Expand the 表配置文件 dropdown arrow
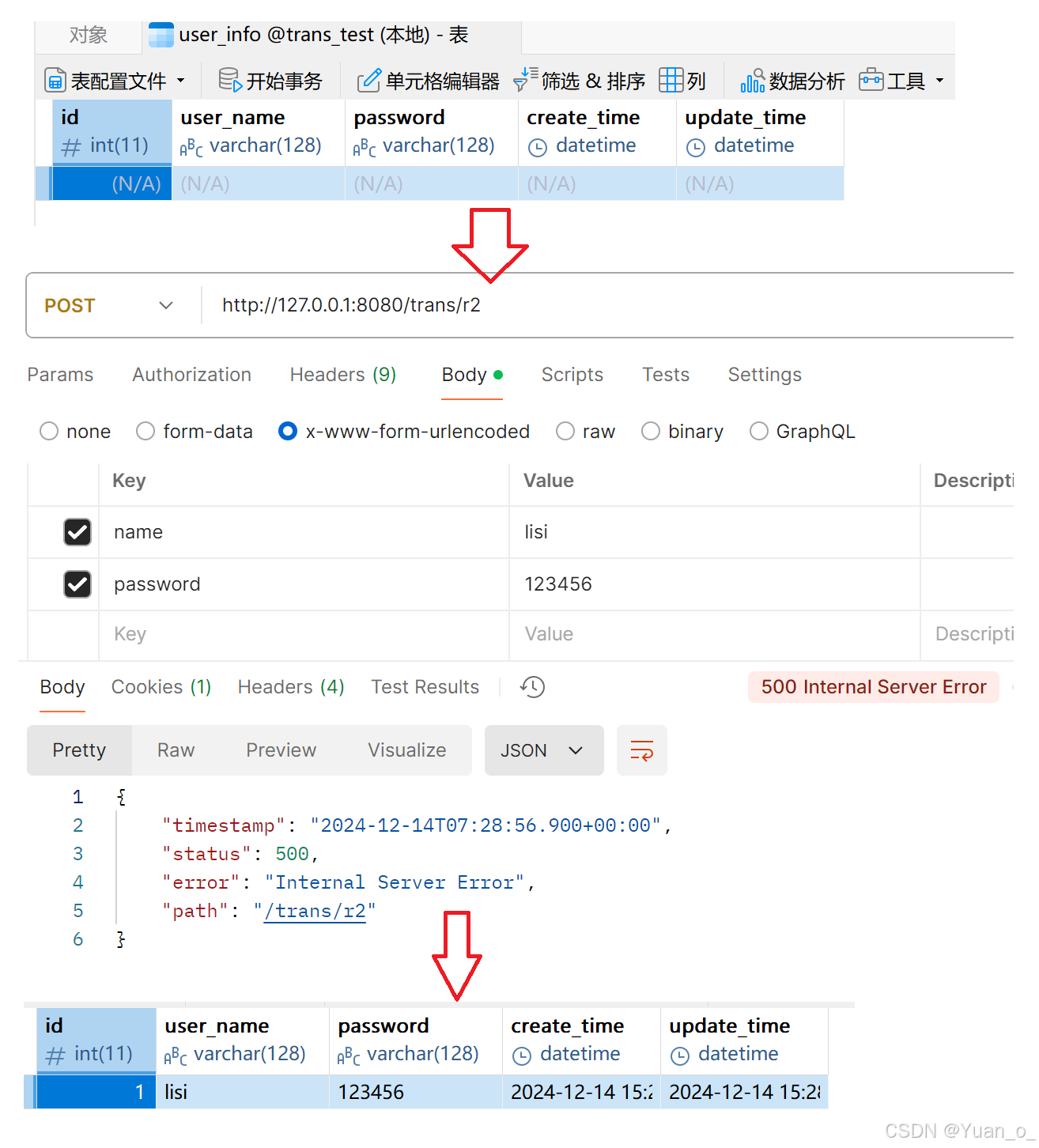 click(x=180, y=79)
